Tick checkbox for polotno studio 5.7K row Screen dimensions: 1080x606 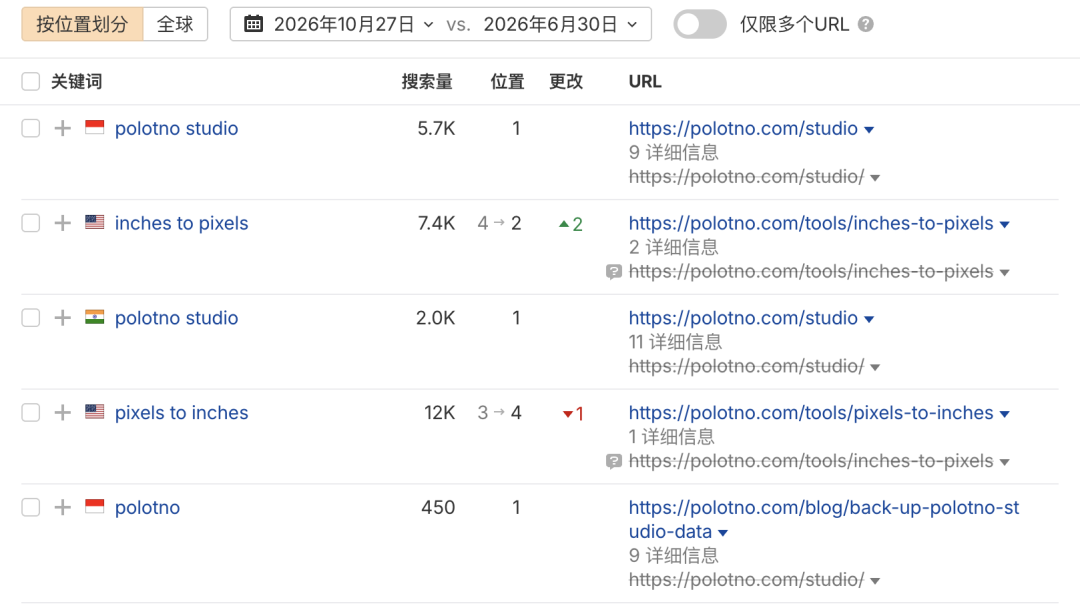pyautogui.click(x=30, y=129)
